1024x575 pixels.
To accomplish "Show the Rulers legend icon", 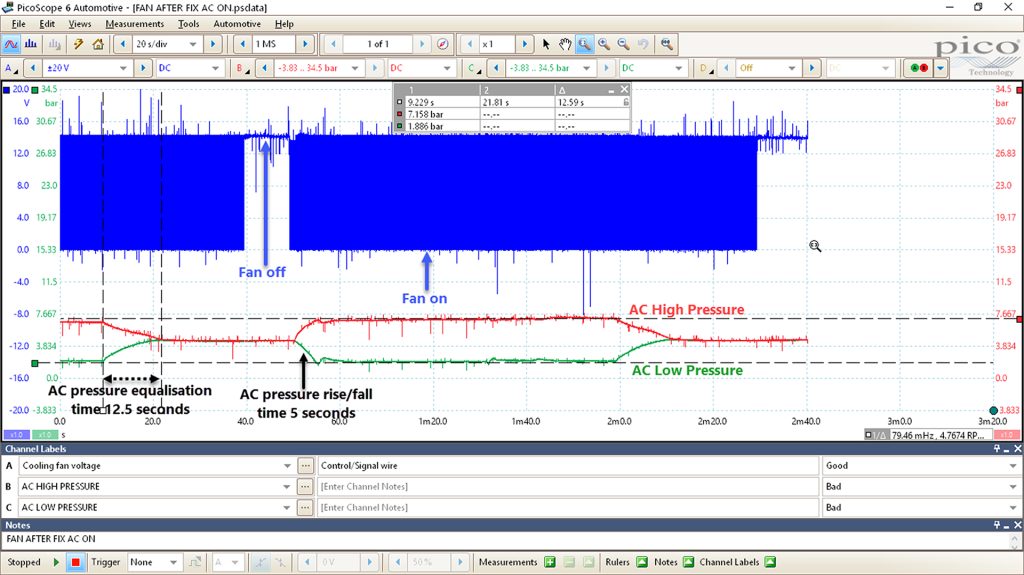I will point(642,562).
